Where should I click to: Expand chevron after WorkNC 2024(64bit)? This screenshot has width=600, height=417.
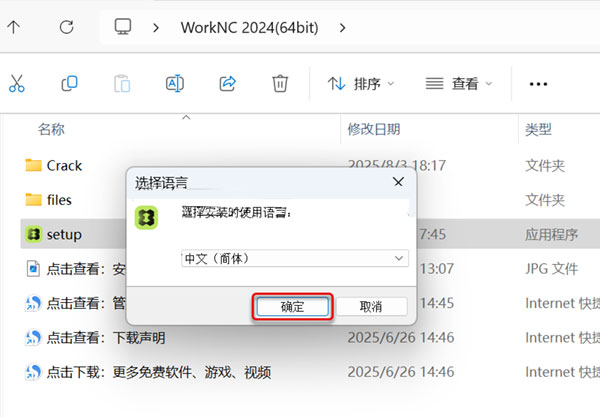[x=342, y=28]
